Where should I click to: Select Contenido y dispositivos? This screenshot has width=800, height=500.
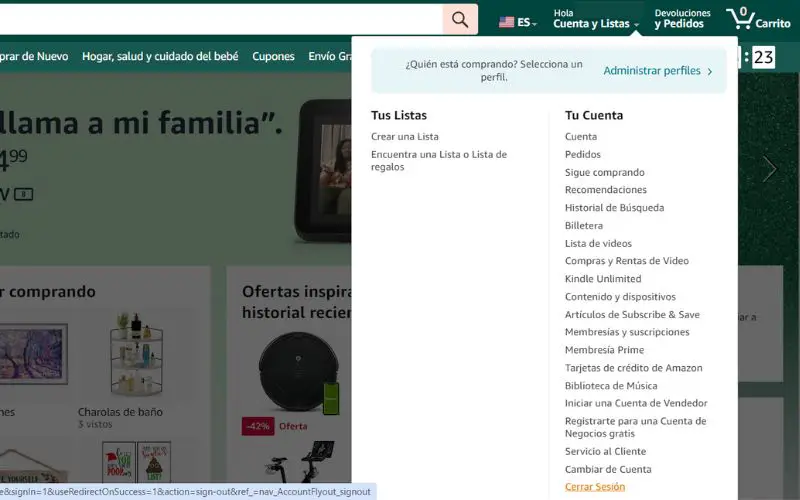click(x=620, y=296)
